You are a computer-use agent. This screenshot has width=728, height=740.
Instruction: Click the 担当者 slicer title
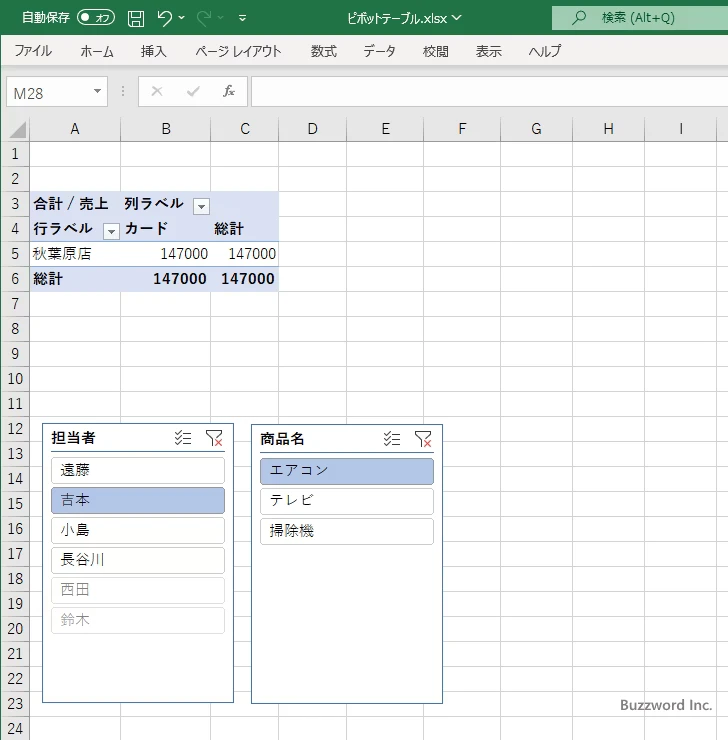74,438
